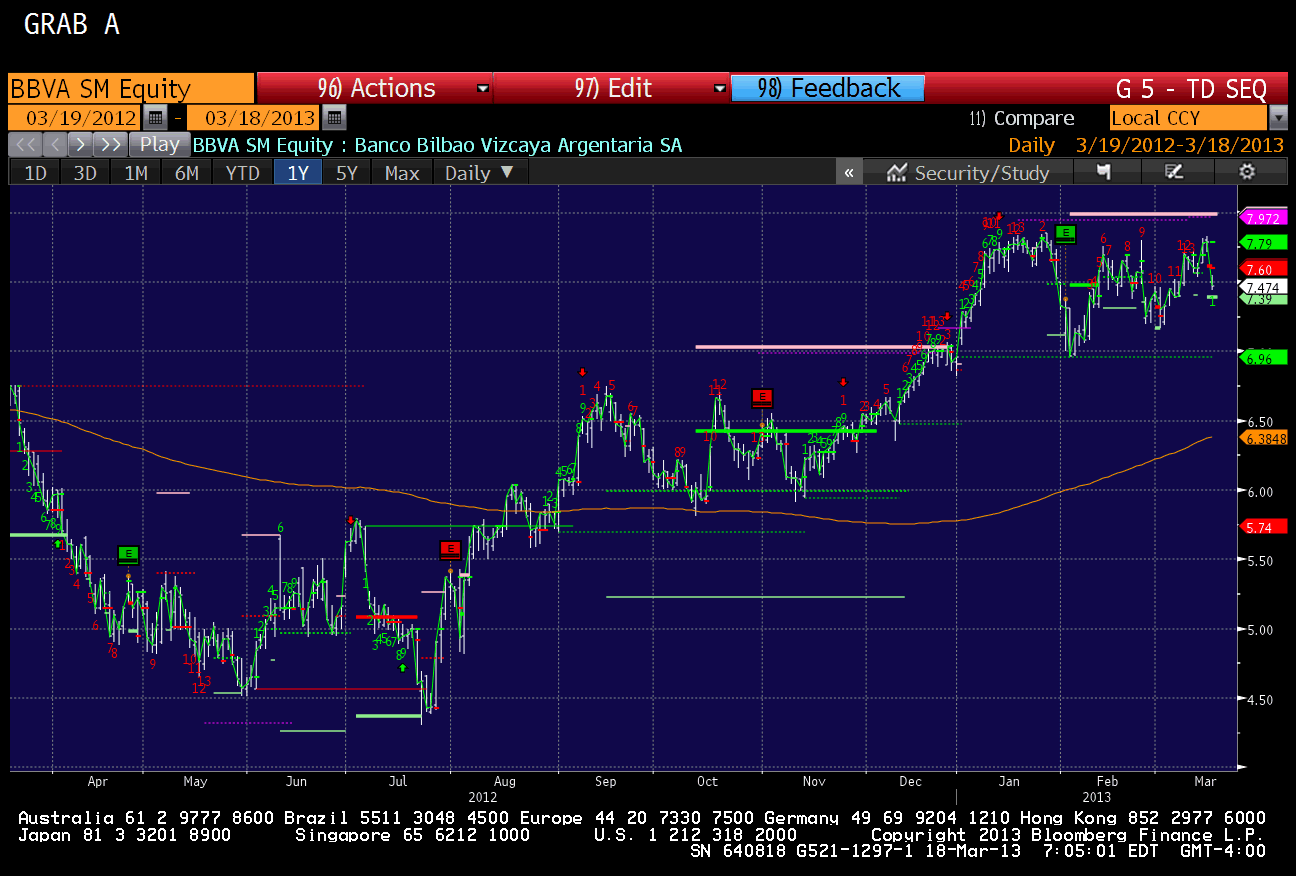Open the end date calendar picker
Screen dimensions: 1296x876
[x=335, y=117]
